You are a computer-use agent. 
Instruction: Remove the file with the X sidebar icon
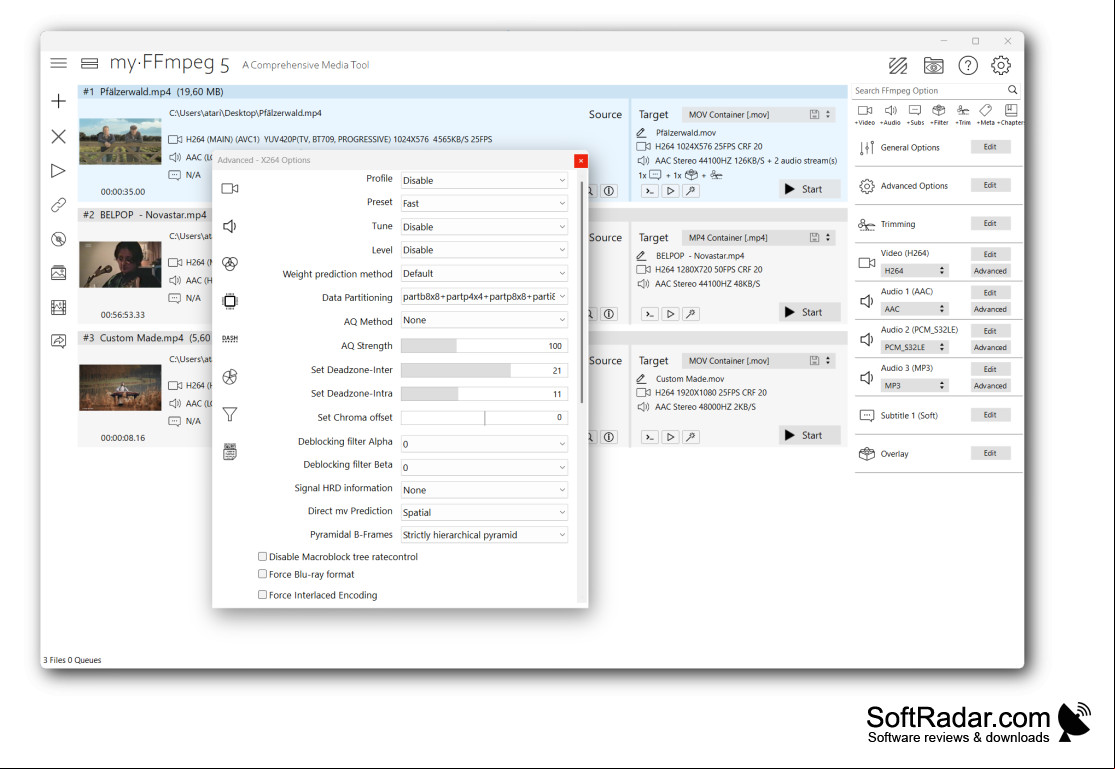pos(58,137)
